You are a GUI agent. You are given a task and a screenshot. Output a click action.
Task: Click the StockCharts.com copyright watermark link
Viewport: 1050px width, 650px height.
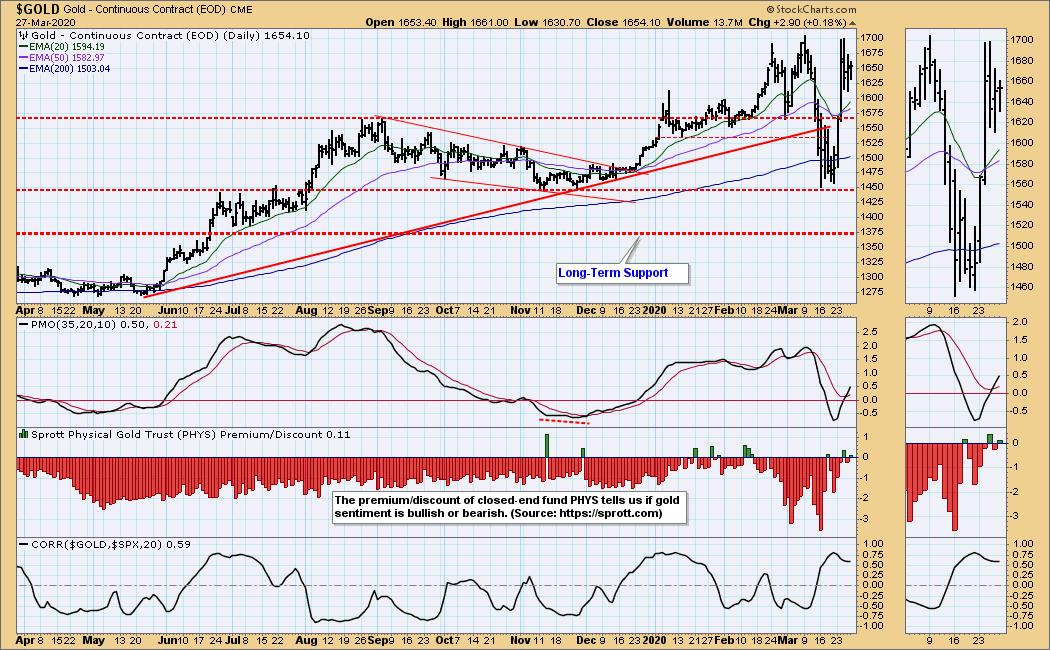[x=811, y=9]
